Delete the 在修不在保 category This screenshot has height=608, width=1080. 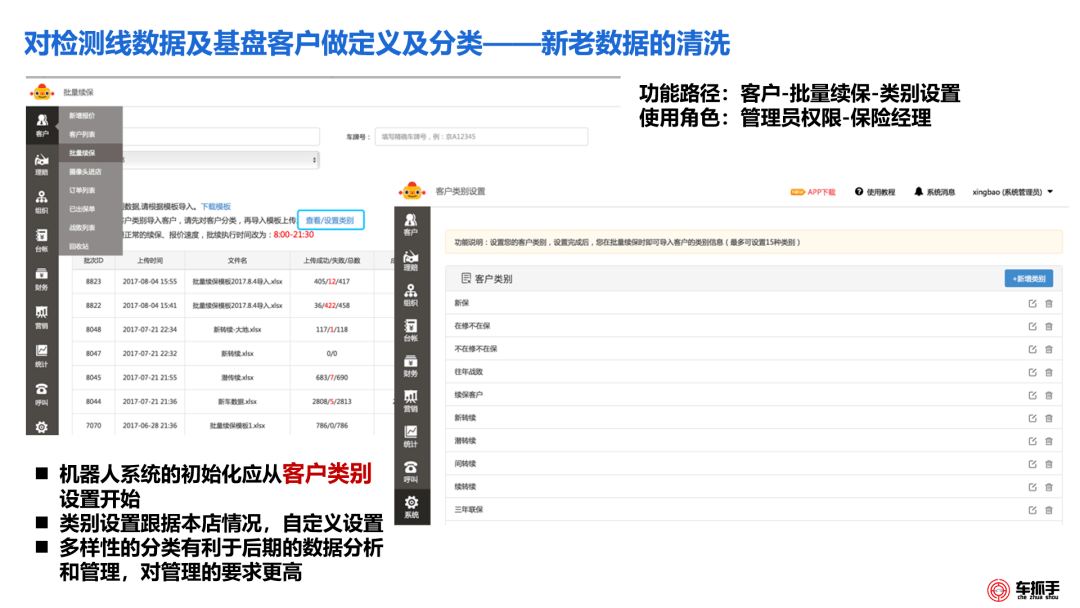click(1049, 326)
